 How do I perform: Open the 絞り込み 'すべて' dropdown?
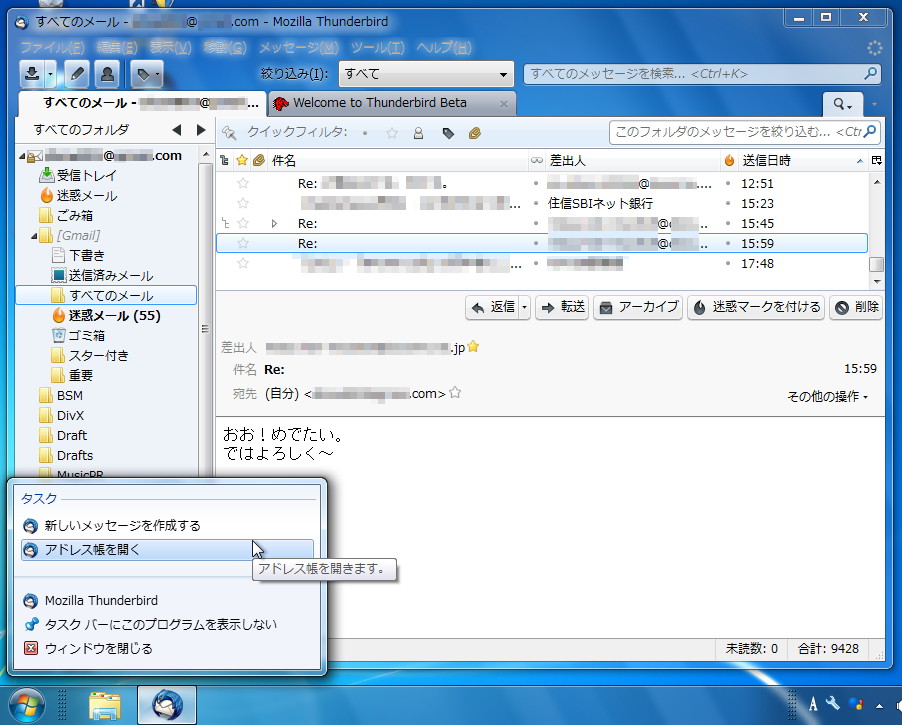click(x=425, y=74)
